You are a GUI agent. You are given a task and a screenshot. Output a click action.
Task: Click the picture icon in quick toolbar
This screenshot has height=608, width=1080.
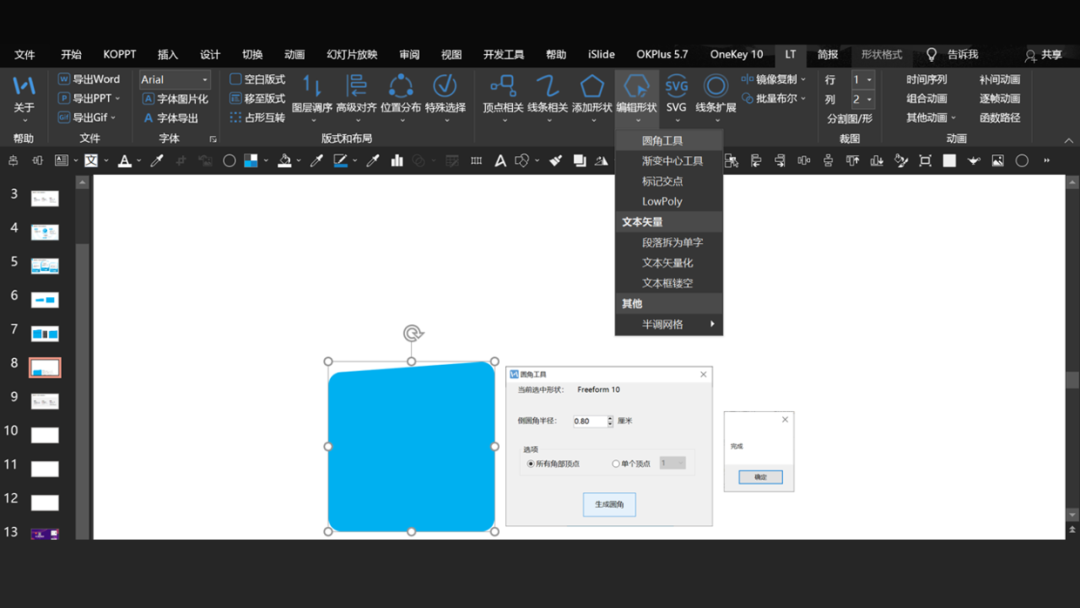[x=997, y=160]
